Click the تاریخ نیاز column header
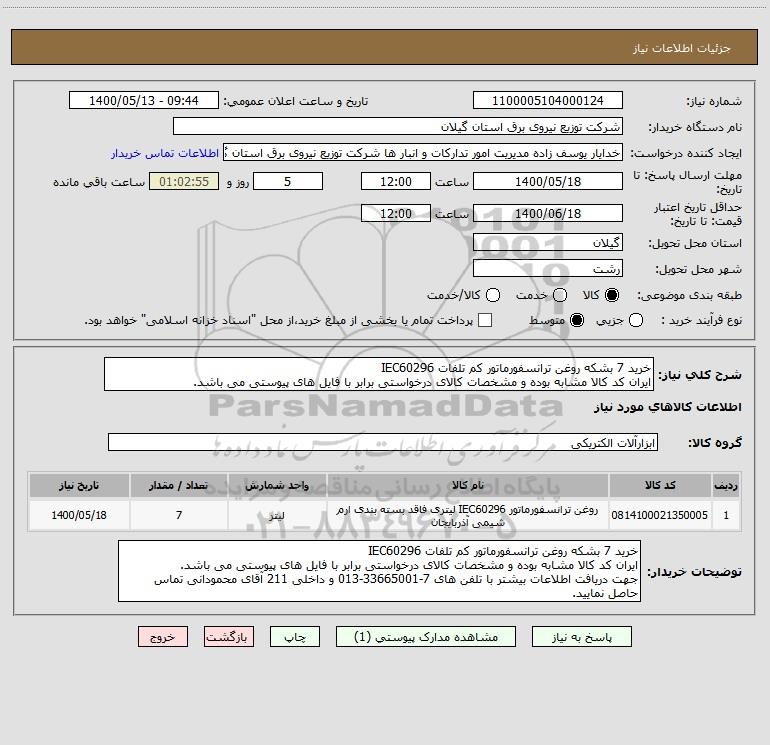770x745 pixels. [x=79, y=486]
